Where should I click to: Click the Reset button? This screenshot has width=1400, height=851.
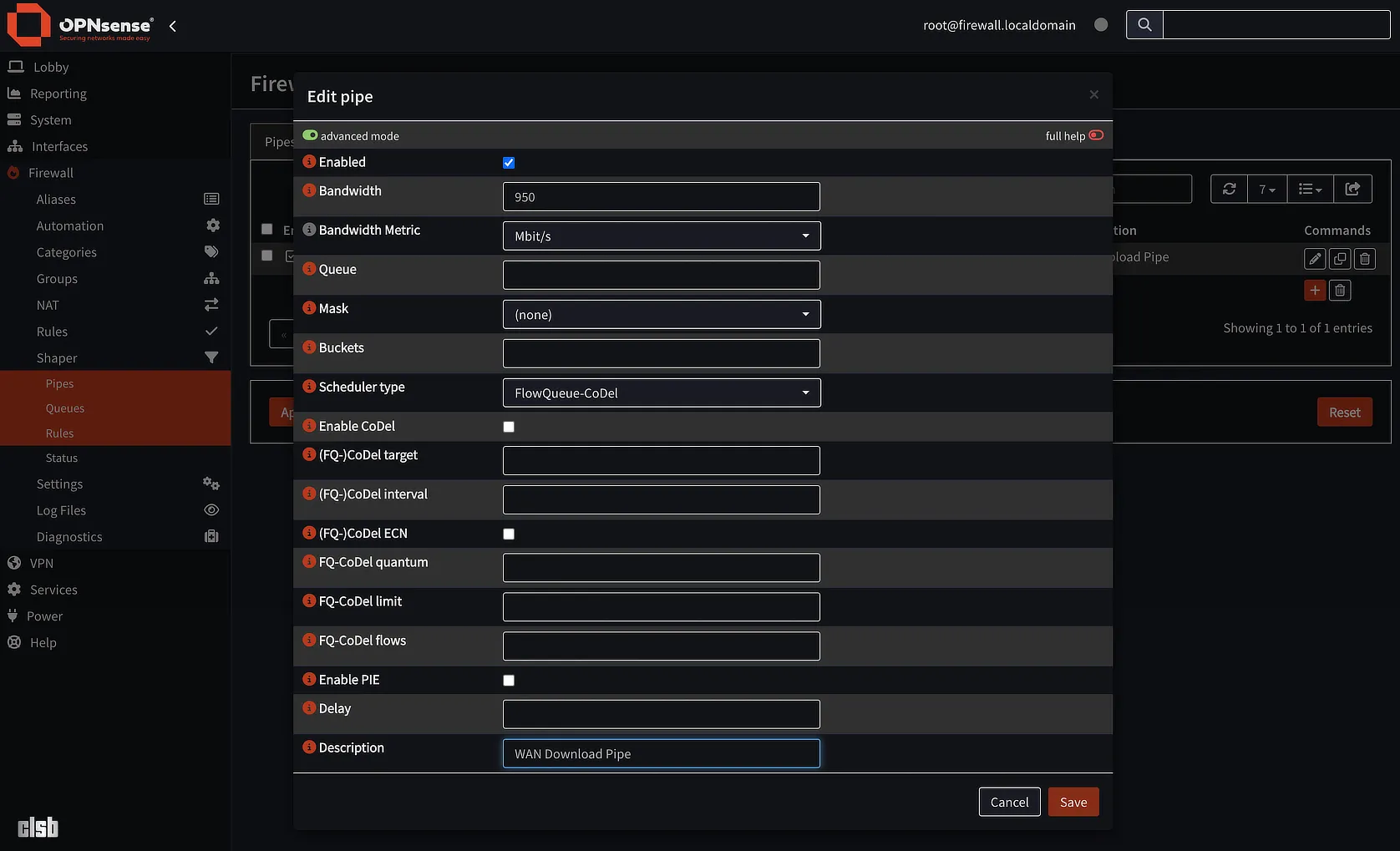[x=1344, y=413]
